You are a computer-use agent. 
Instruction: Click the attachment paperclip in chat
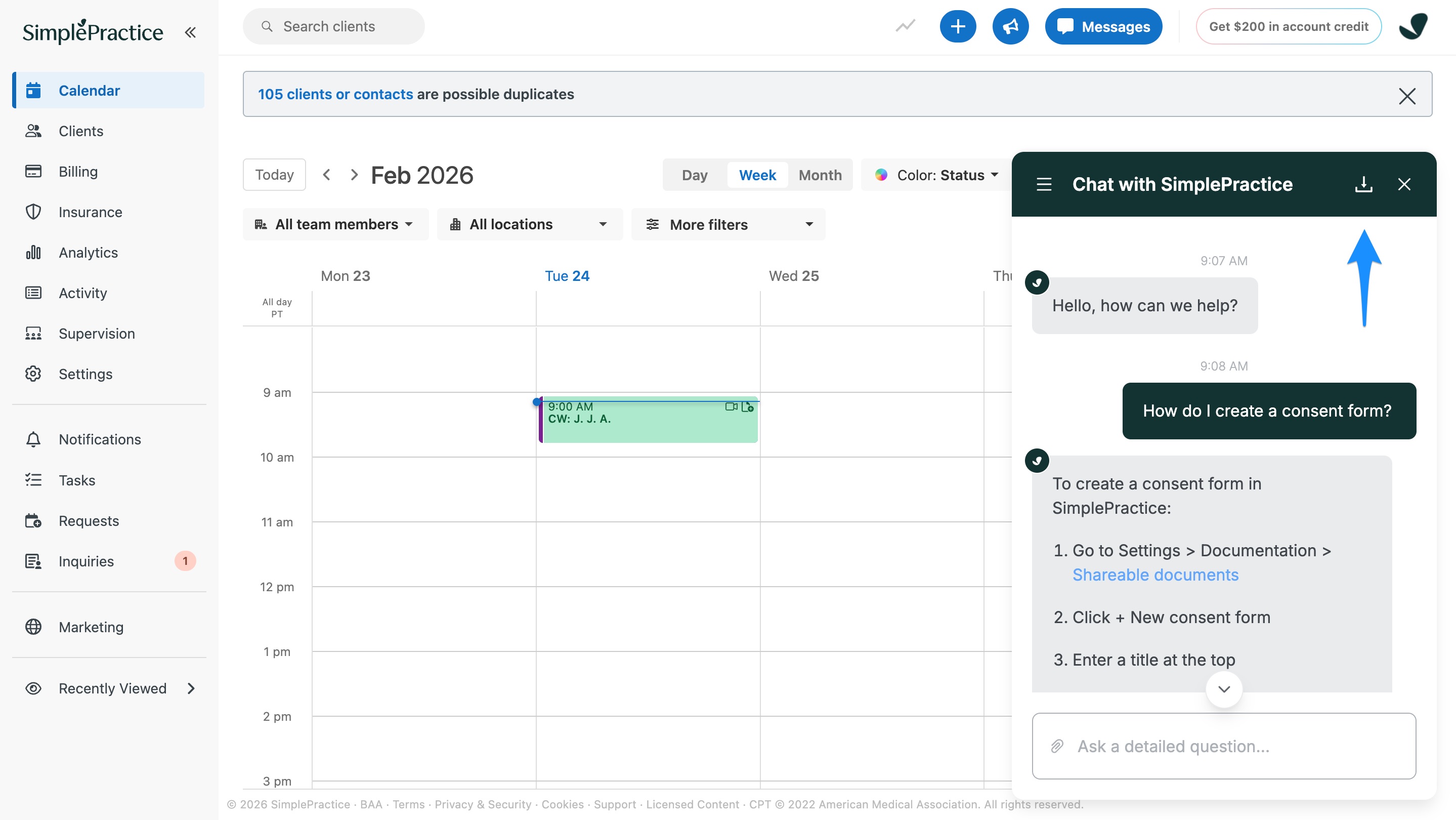tap(1057, 747)
